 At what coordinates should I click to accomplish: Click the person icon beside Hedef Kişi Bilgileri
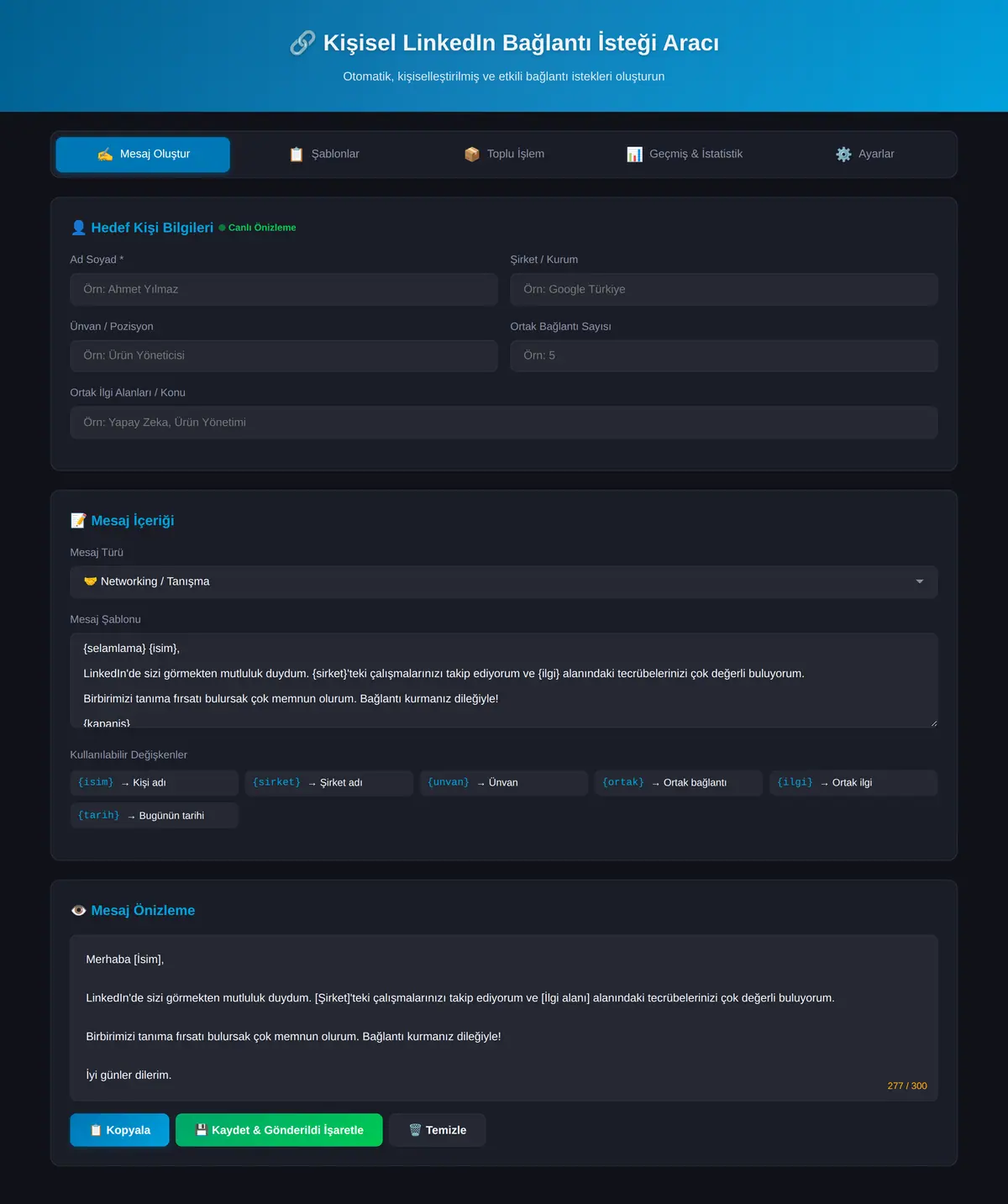tap(79, 228)
